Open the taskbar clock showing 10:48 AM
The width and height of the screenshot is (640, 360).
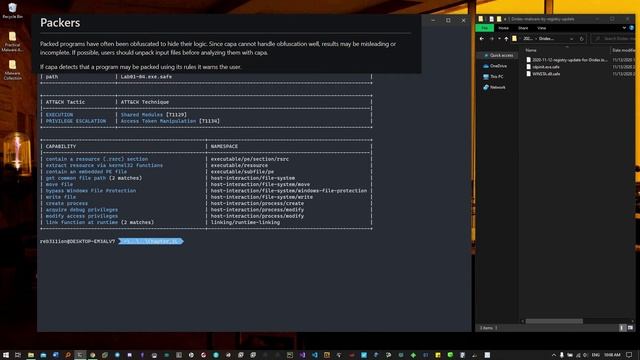(x=611, y=355)
